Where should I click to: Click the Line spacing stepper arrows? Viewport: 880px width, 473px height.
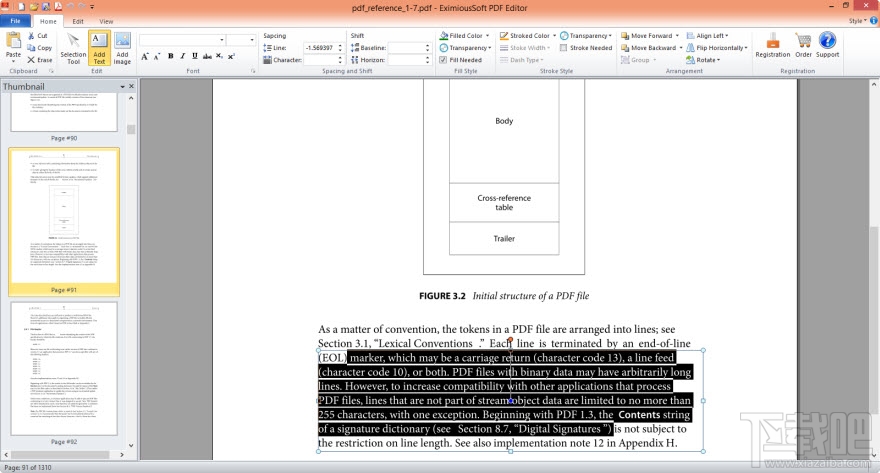click(340, 48)
